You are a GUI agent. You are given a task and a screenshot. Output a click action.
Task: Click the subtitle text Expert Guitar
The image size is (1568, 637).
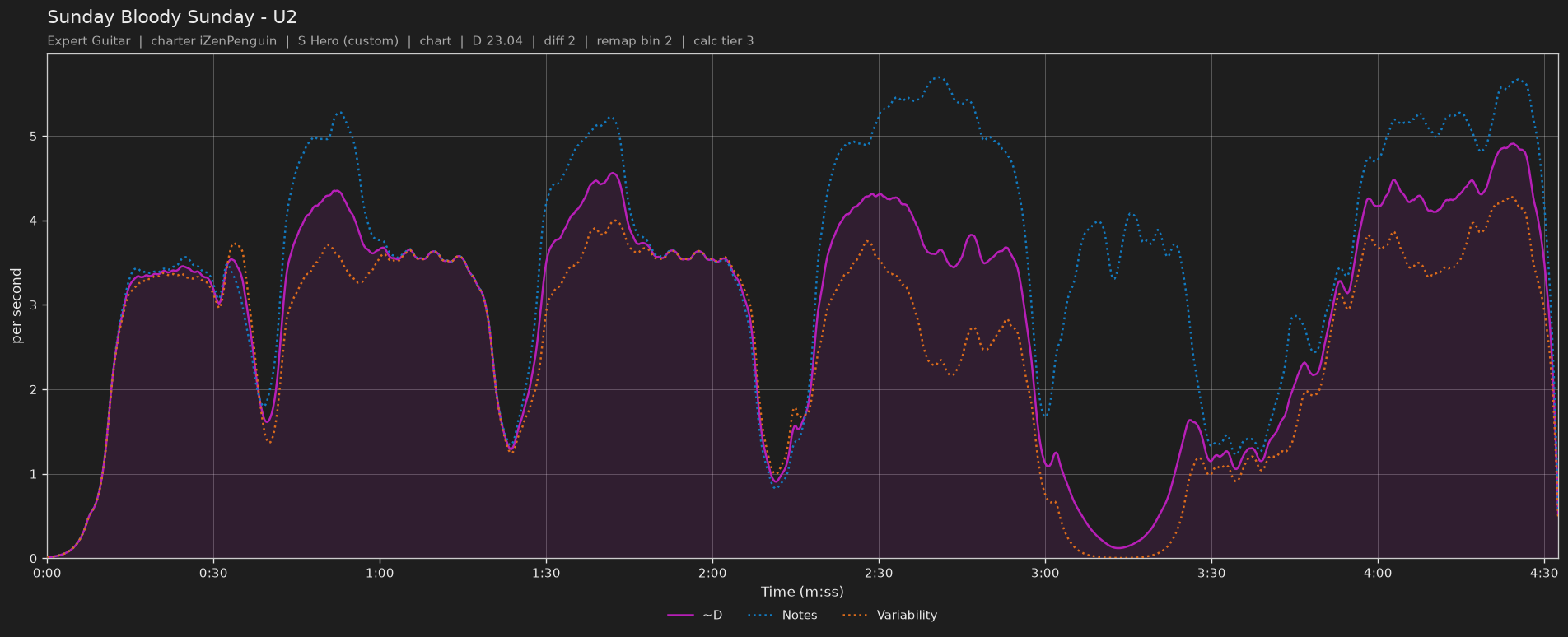[x=89, y=41]
